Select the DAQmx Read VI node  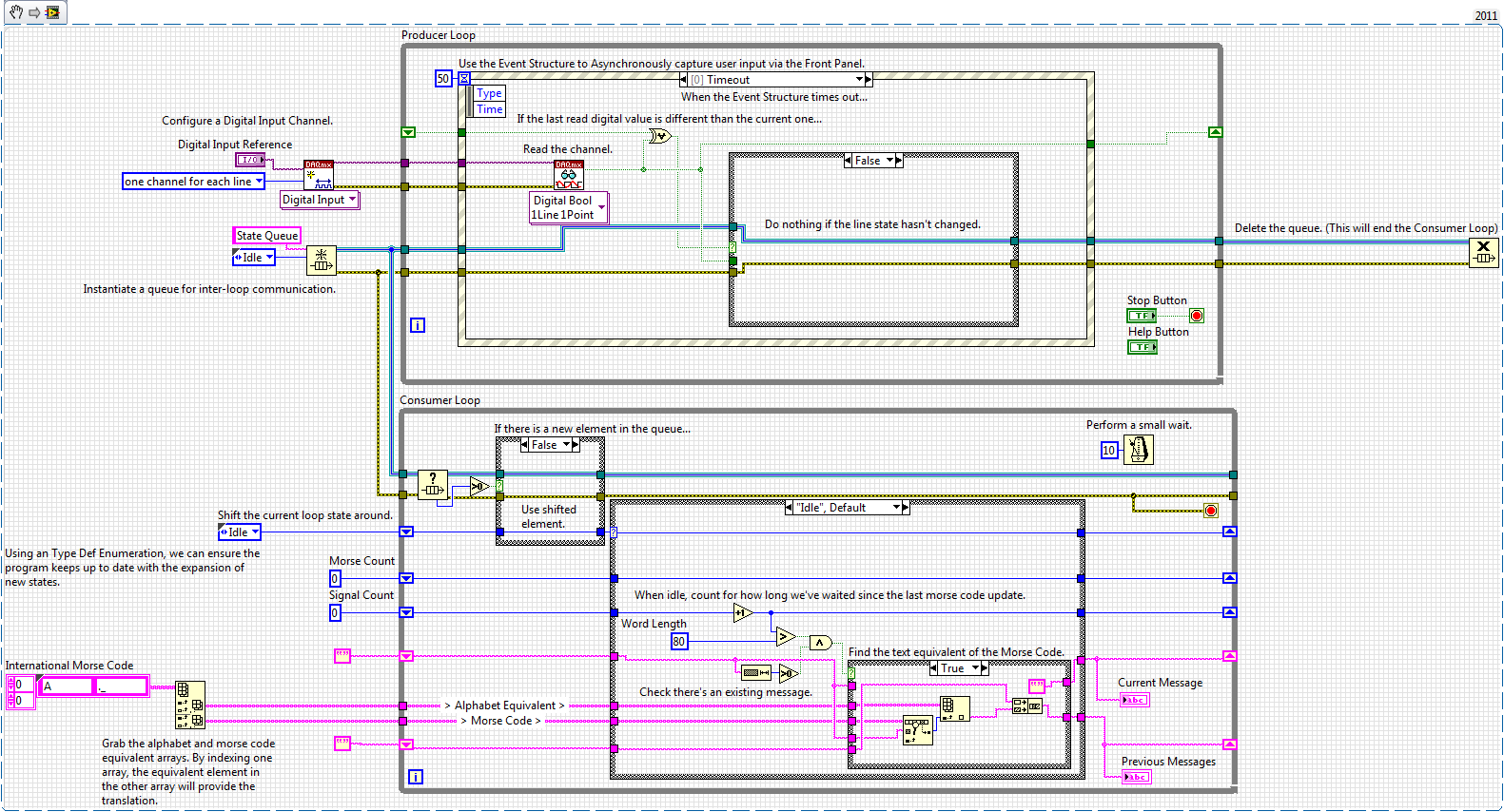pos(569,175)
